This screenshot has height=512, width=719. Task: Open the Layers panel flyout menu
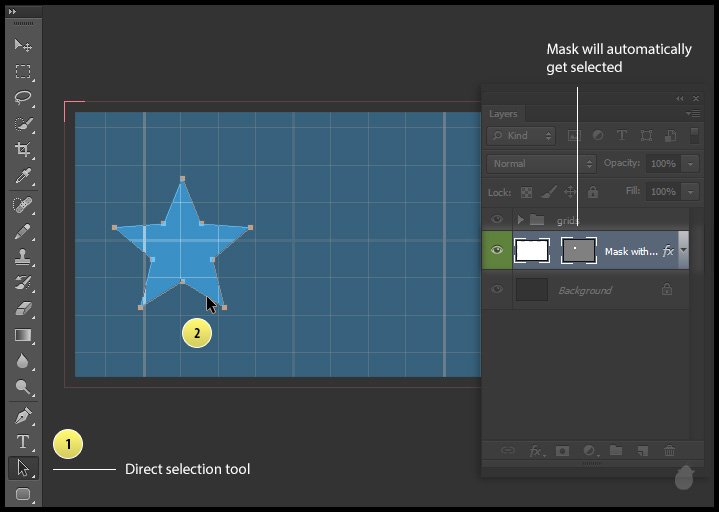pos(692,114)
